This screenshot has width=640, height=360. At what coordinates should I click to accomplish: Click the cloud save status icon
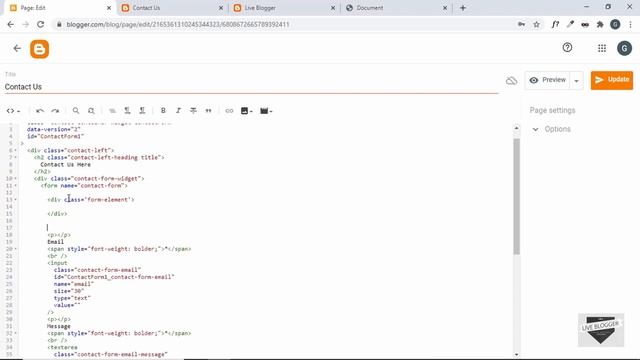[511, 80]
